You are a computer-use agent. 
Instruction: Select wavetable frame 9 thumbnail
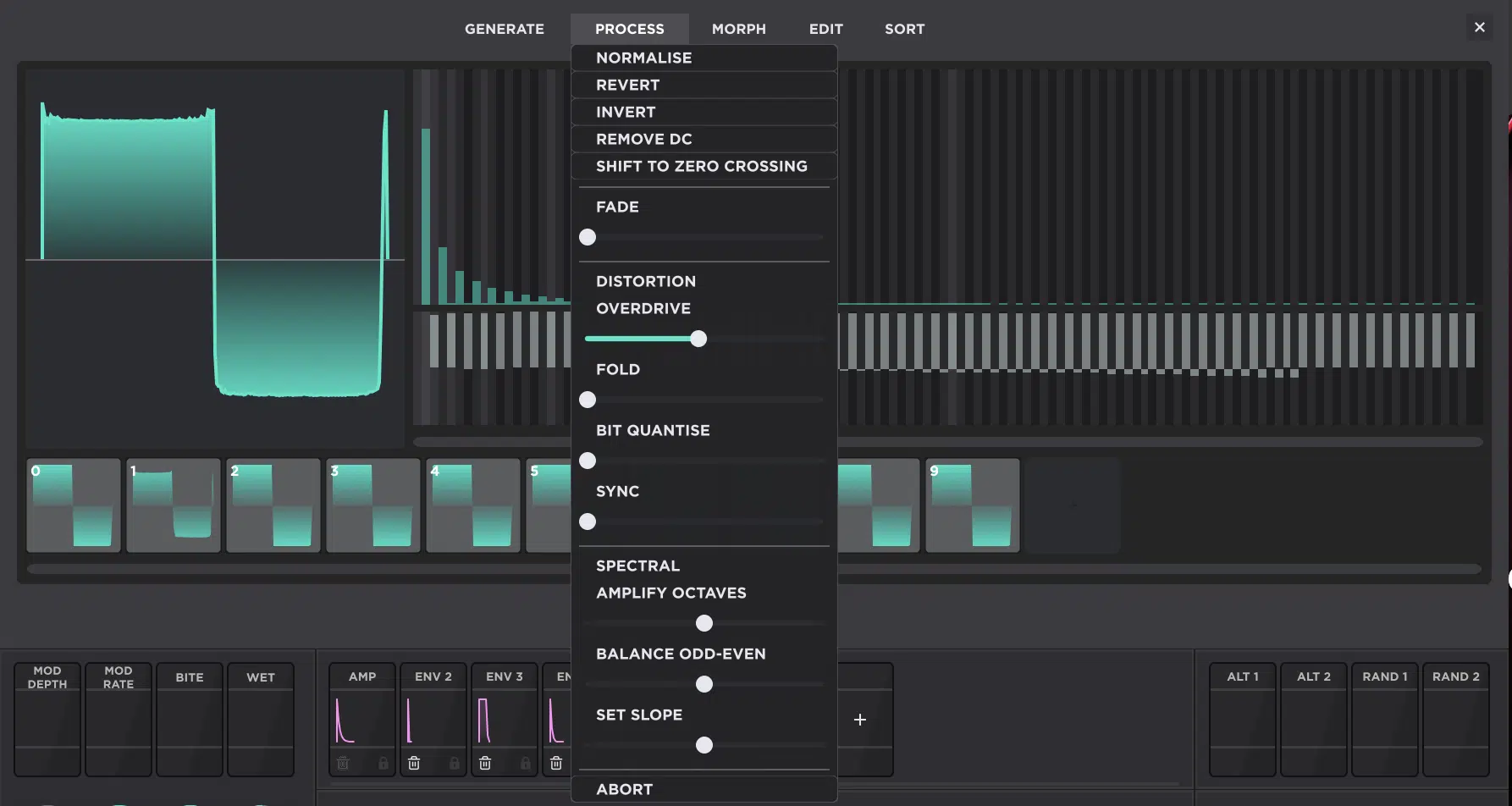point(972,505)
